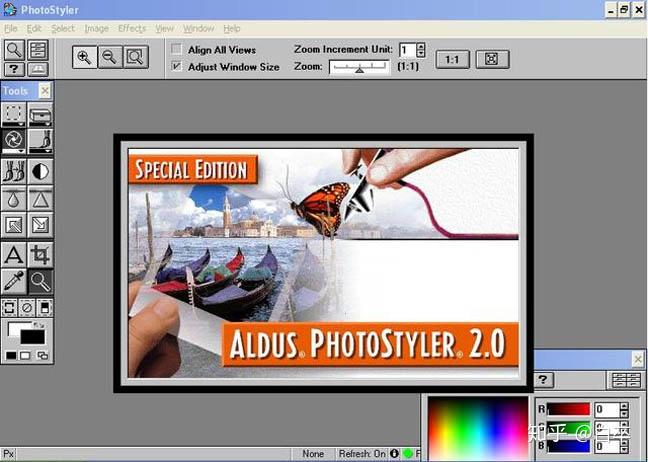648x462 pixels.
Task: Click the R value input field
Action: pos(607,410)
